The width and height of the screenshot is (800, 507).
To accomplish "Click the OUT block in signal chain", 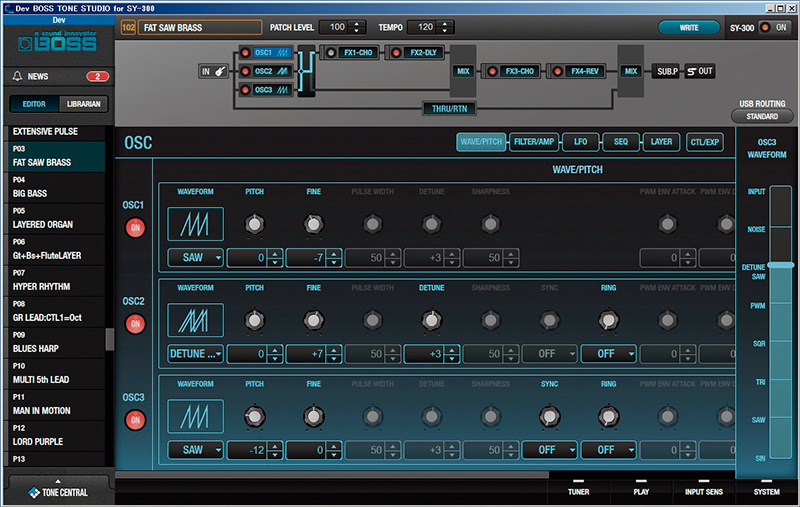I will pyautogui.click(x=699, y=71).
